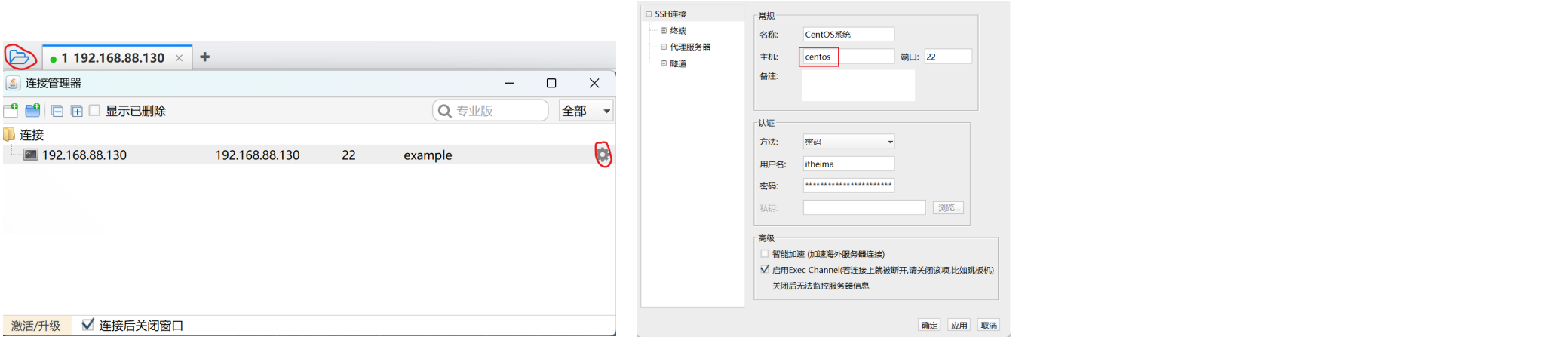Click the 专业版 search field

(x=490, y=111)
